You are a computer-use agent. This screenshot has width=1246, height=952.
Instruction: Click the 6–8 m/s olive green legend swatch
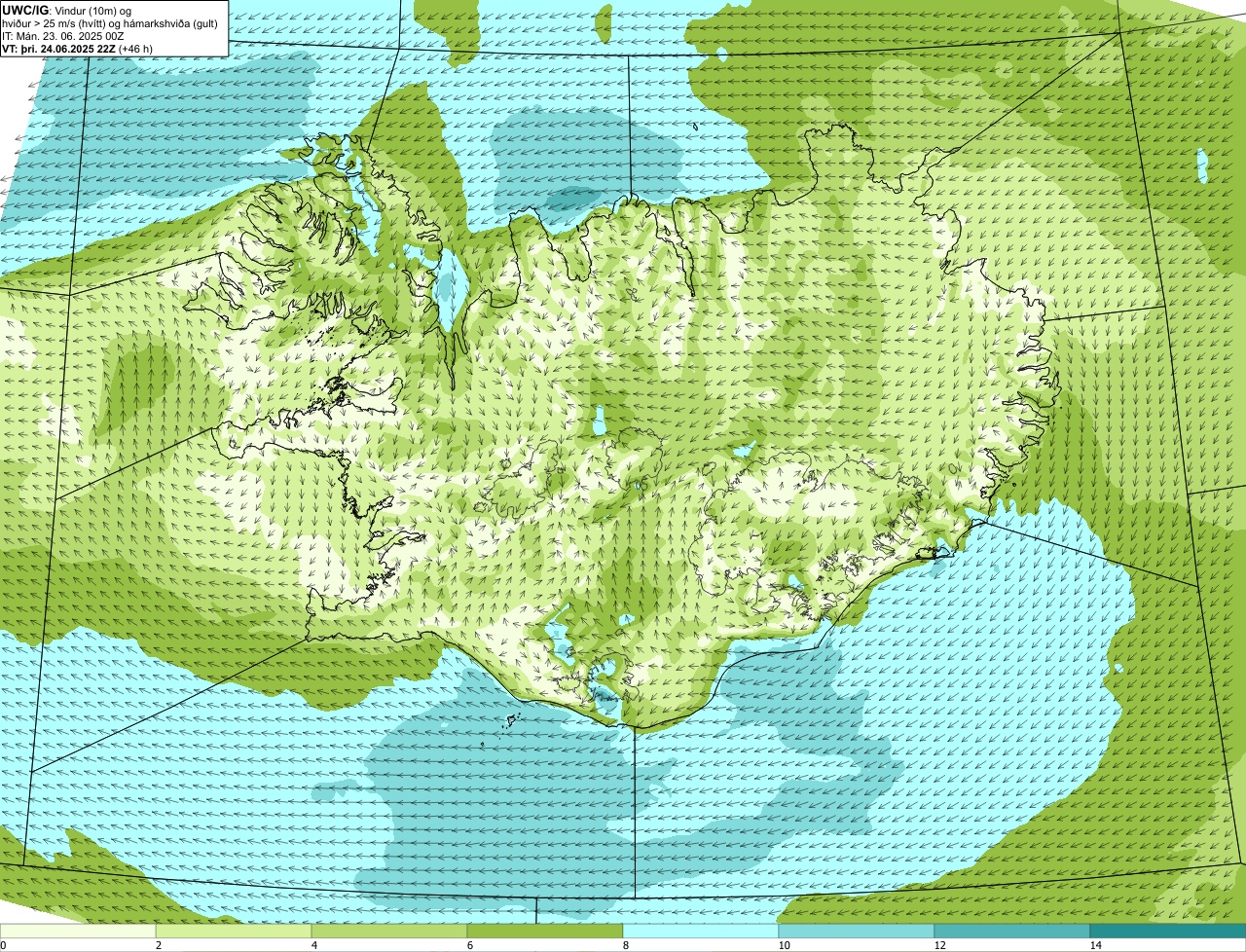(545, 931)
